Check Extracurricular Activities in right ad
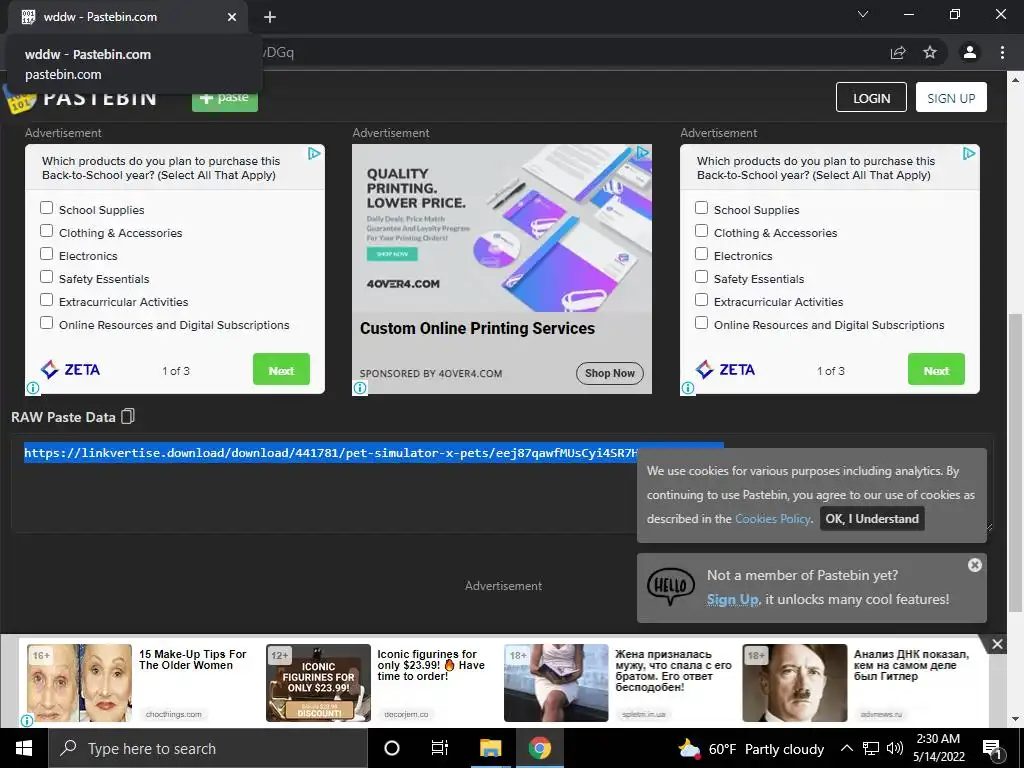 pyautogui.click(x=701, y=300)
